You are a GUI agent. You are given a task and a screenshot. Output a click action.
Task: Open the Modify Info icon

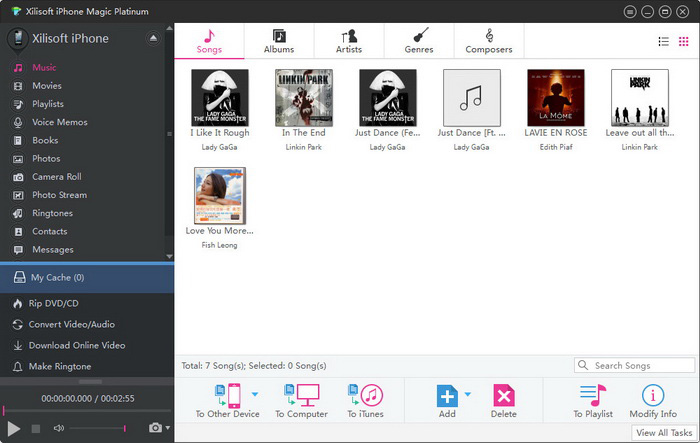pos(653,395)
